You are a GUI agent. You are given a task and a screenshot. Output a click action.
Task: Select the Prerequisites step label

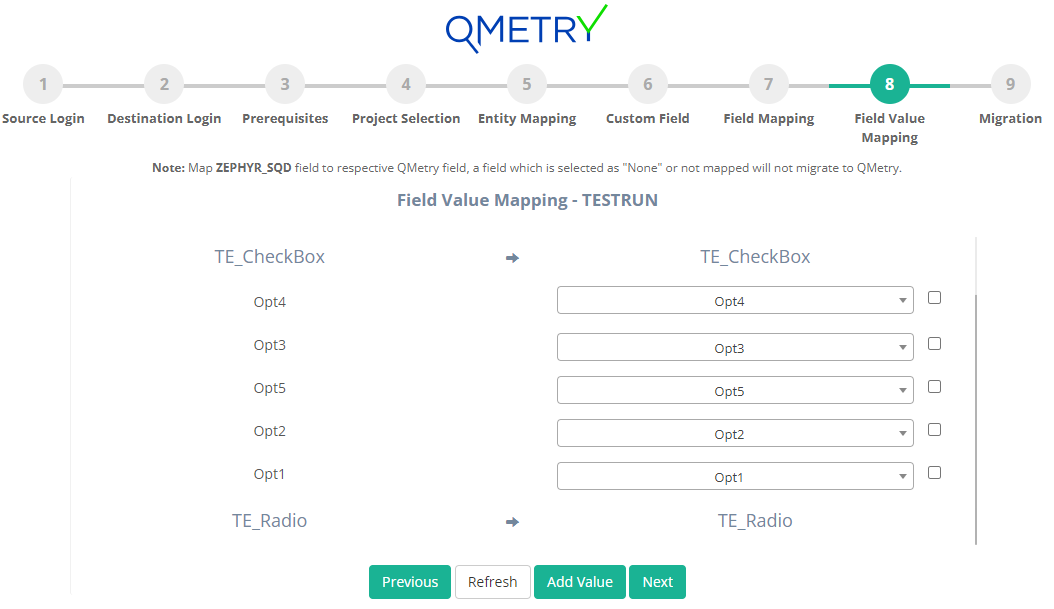pyautogui.click(x=285, y=119)
